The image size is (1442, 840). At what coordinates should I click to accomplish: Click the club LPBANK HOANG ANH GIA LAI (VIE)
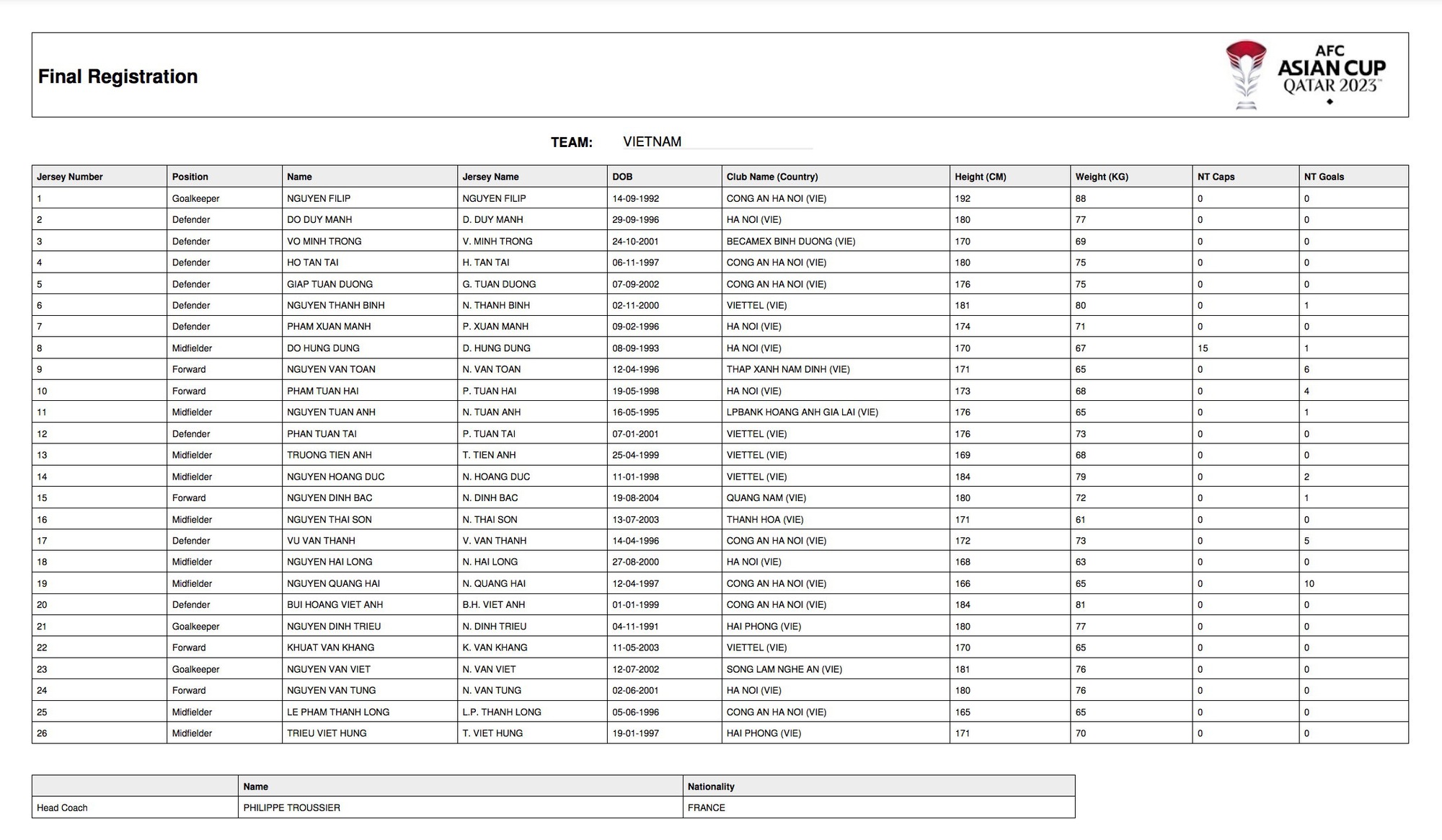point(802,412)
